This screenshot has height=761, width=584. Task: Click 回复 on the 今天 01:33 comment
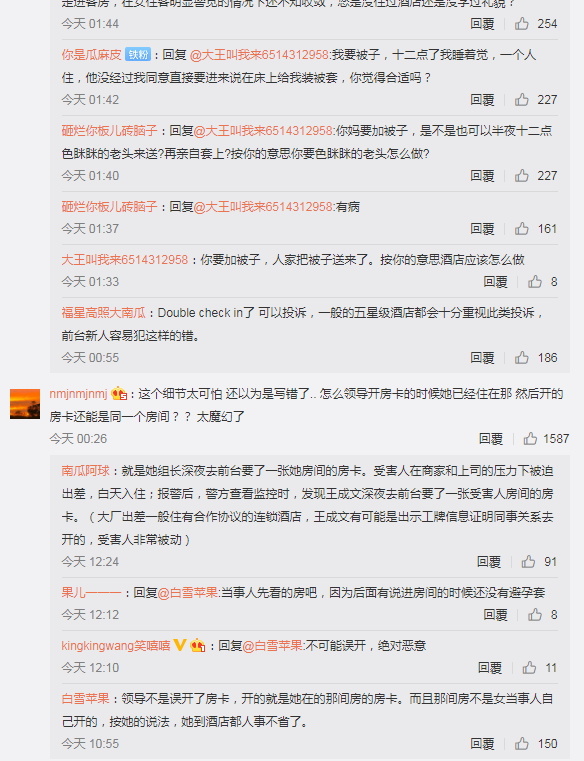point(495,282)
